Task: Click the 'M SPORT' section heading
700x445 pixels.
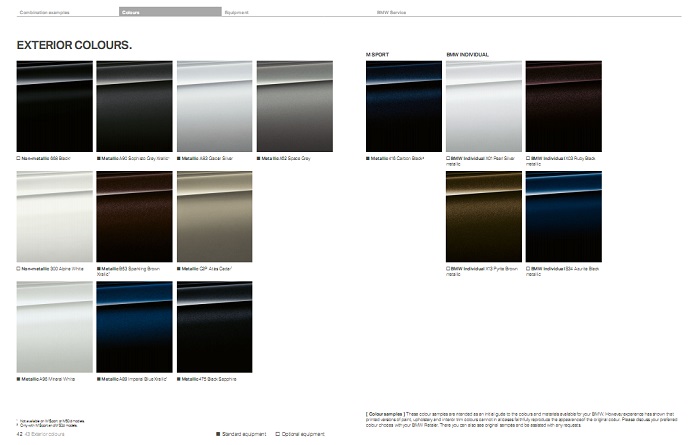Action: click(x=377, y=54)
